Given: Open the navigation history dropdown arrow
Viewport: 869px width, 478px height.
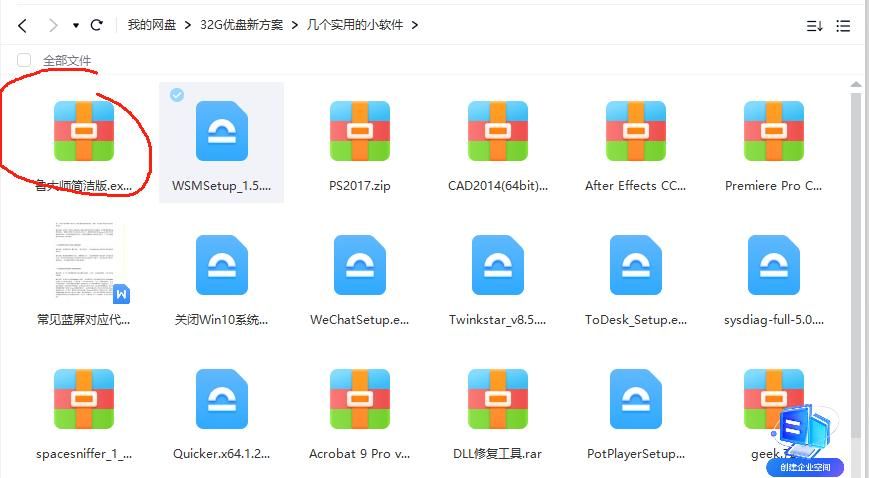Looking at the screenshot, I should [75, 25].
